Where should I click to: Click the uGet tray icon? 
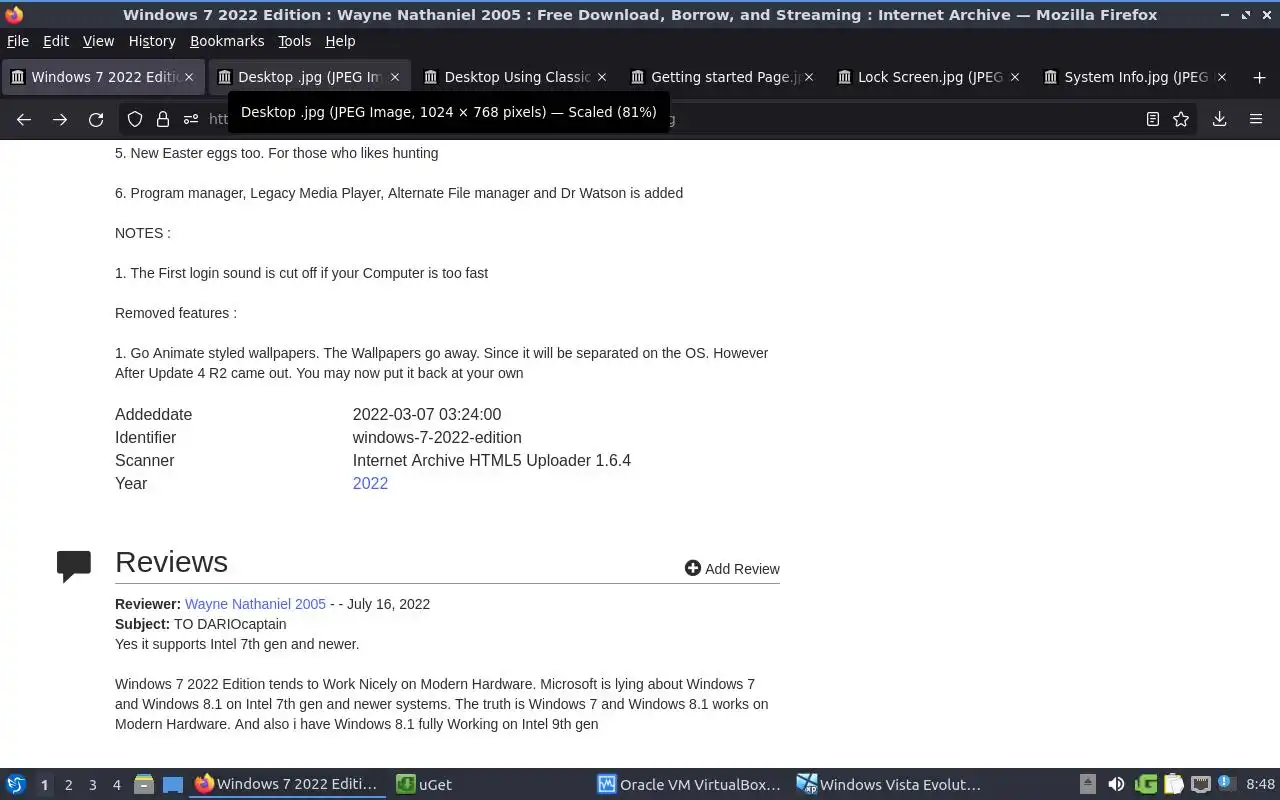click(1146, 784)
